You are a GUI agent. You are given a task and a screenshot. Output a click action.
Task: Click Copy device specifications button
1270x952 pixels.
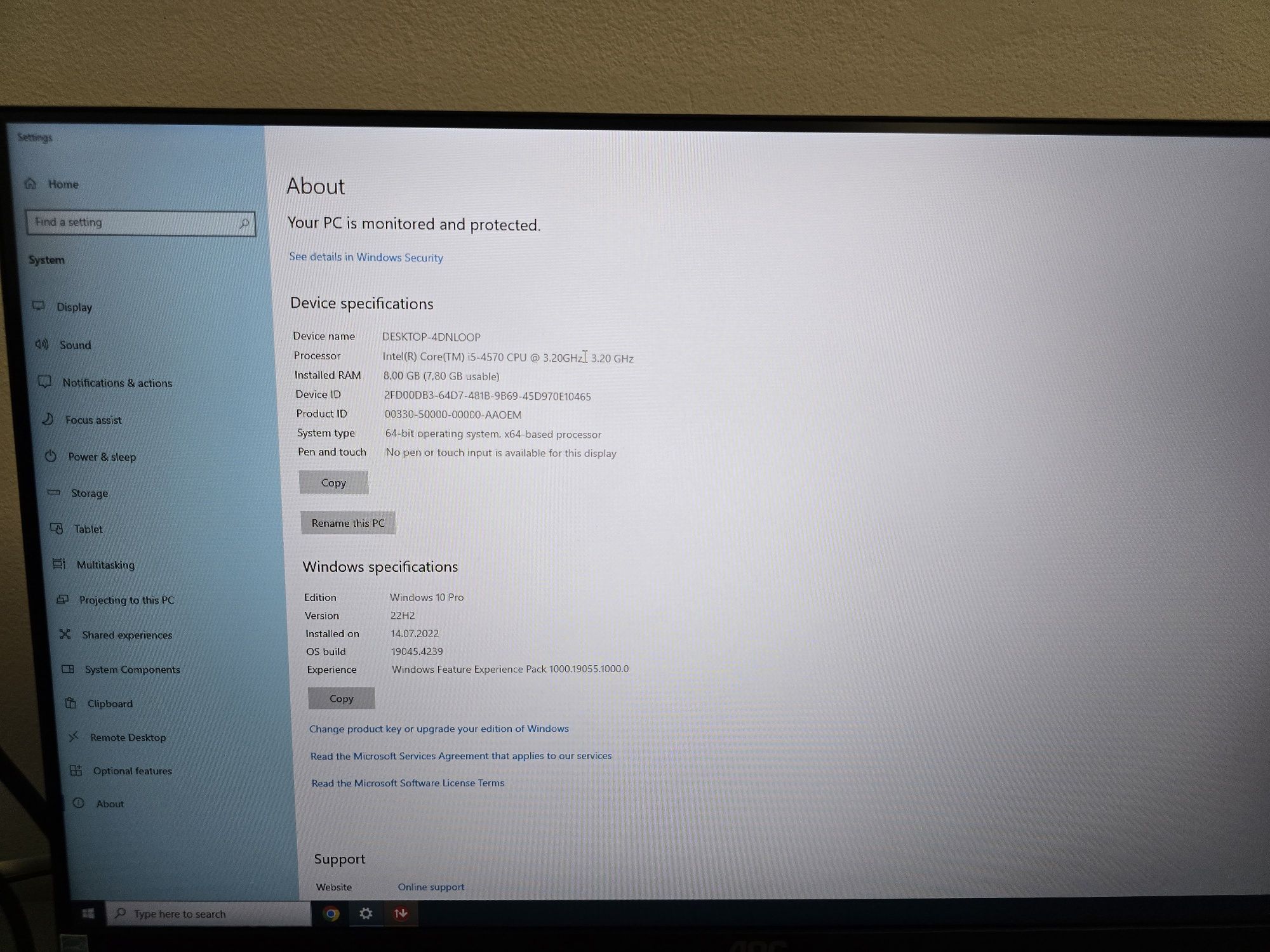332,482
